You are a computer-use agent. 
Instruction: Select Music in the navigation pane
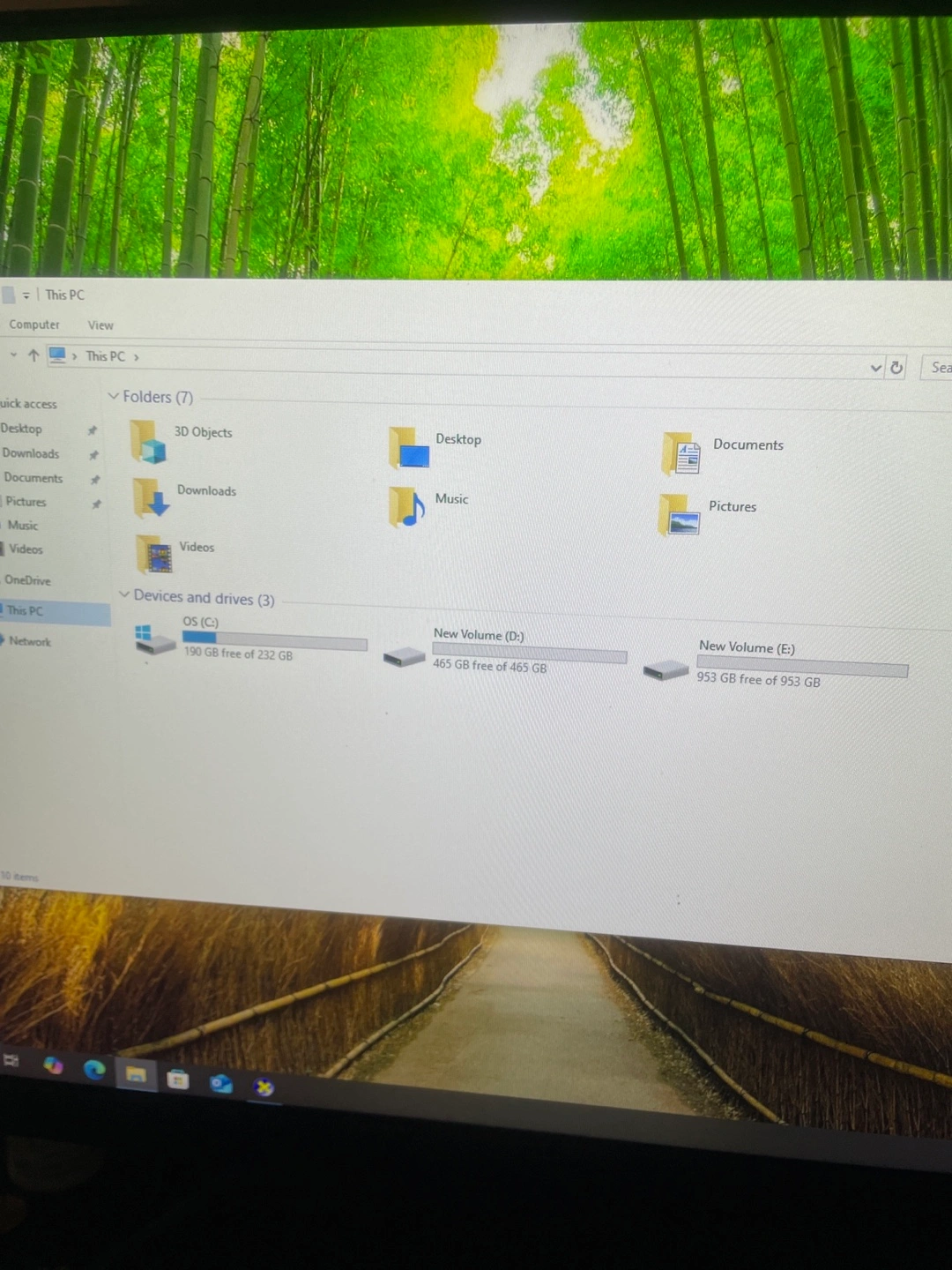click(23, 526)
